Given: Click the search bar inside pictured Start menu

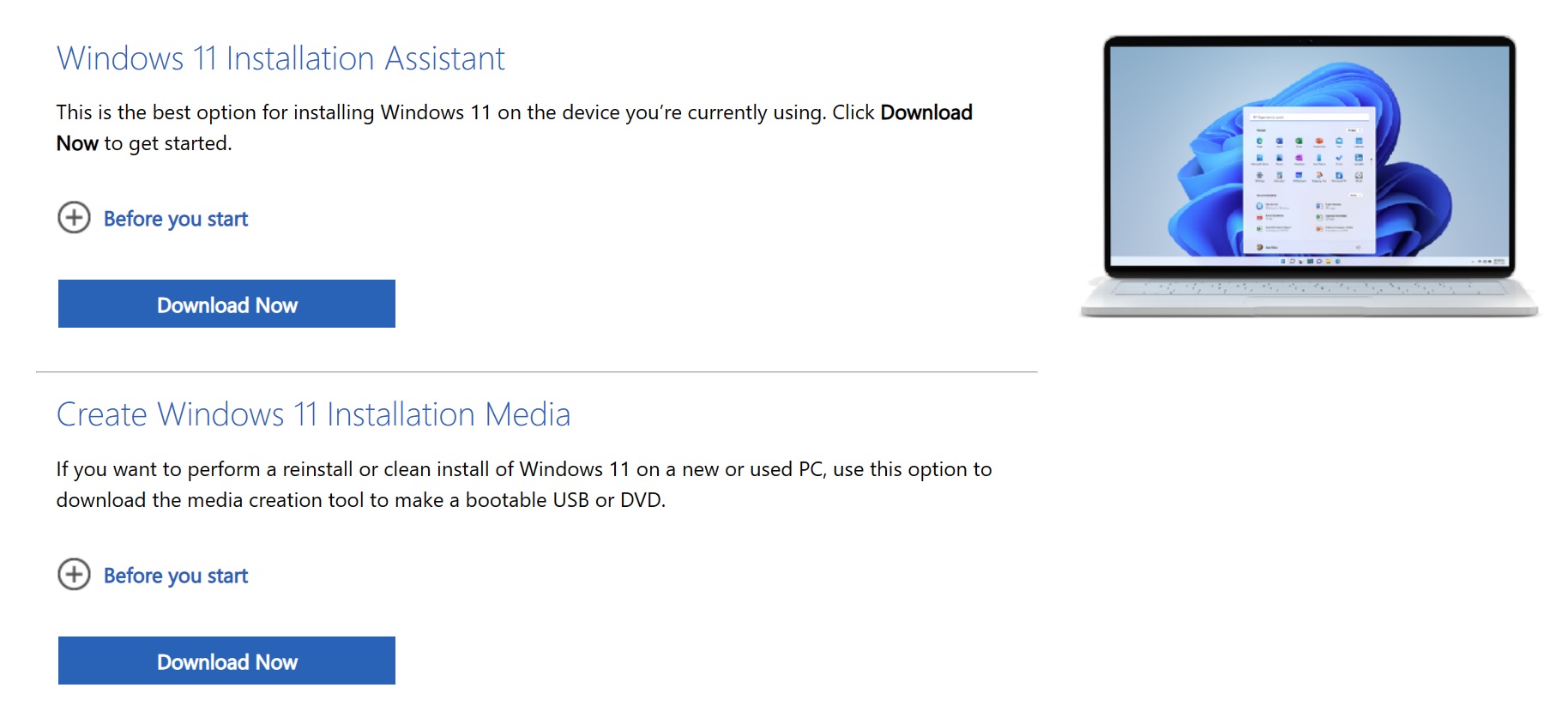Looking at the screenshot, I should pos(1308,117).
